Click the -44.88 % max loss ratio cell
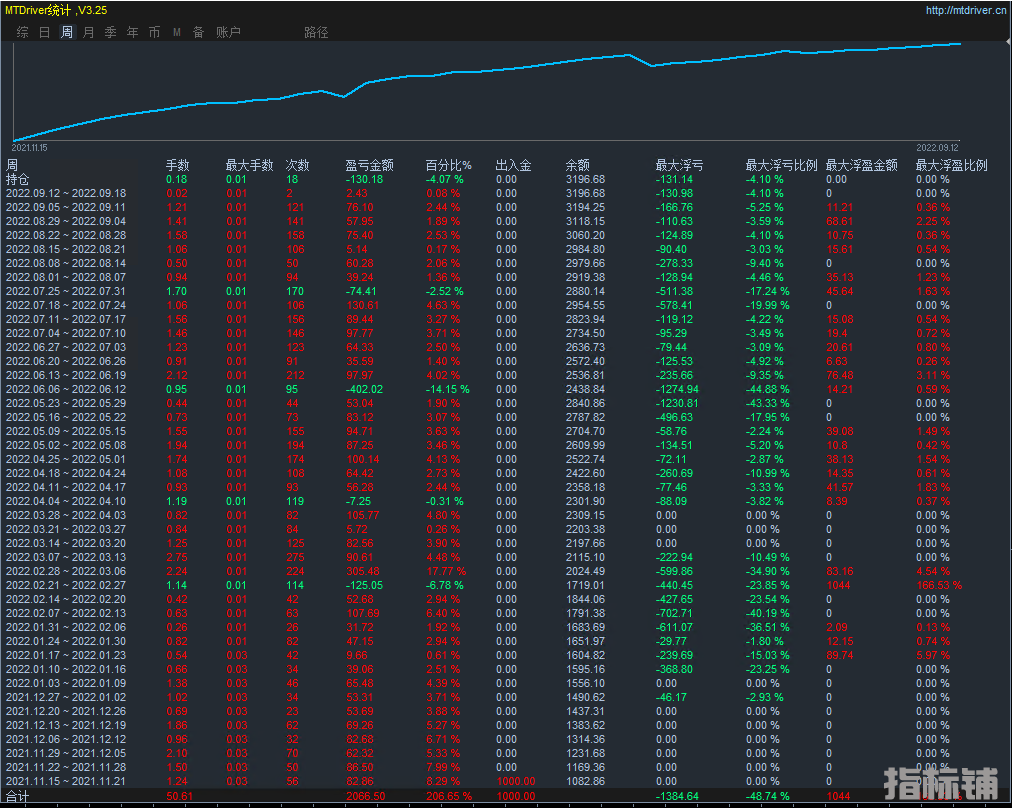The height and width of the screenshot is (808, 1012). coord(767,389)
